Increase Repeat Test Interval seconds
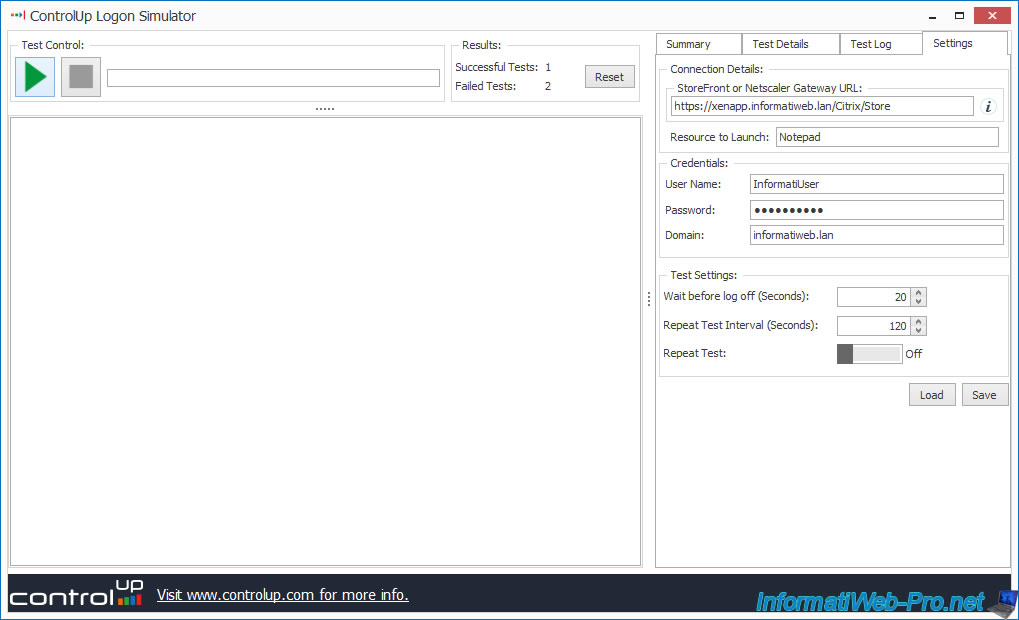This screenshot has height=620, width=1019. pos(918,322)
